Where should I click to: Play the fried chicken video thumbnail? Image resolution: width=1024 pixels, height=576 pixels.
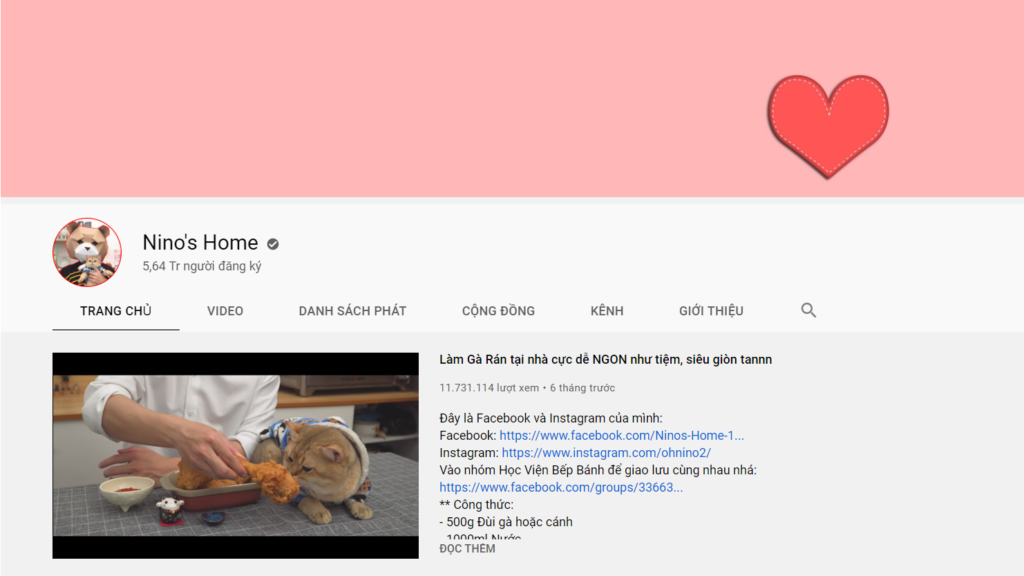235,455
